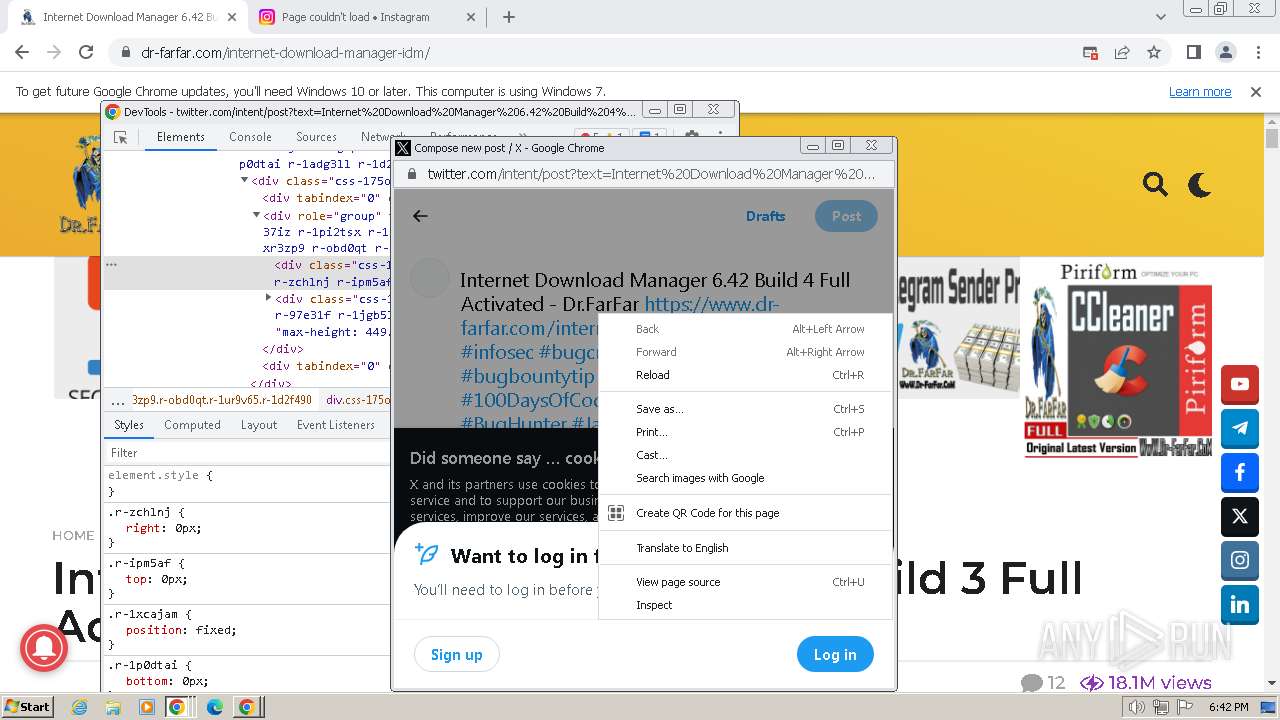Open the Computed tab in DevTools styles pane
Screen dimensions: 1280x720
tap(192, 425)
